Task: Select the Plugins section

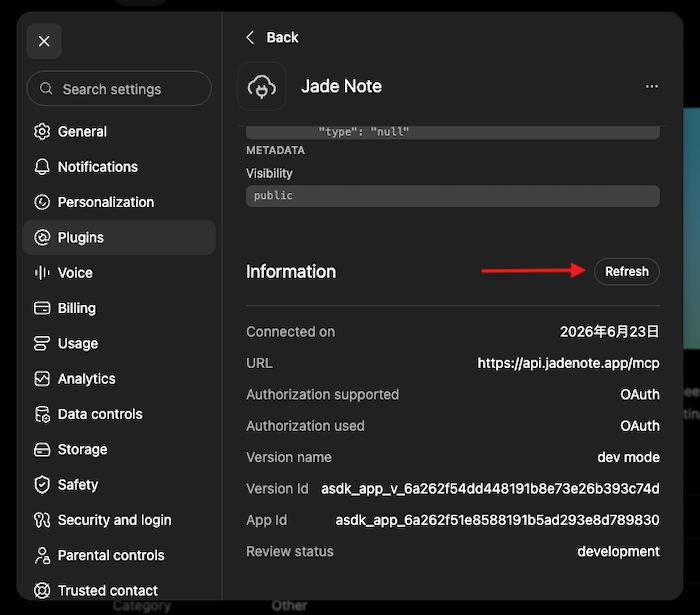Action: pos(119,237)
